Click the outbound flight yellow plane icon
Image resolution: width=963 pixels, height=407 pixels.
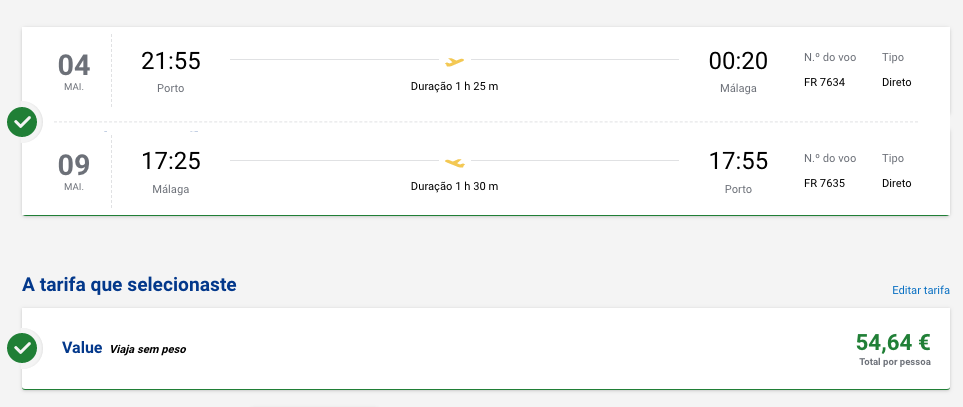[x=454, y=61]
